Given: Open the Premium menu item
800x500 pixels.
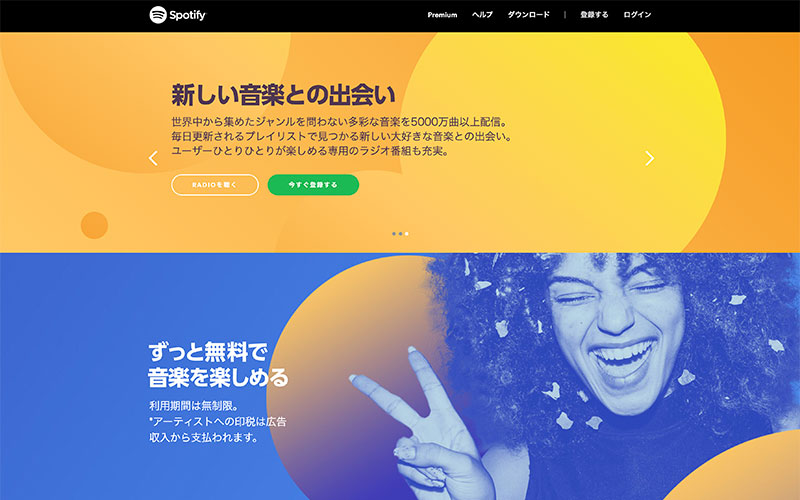Looking at the screenshot, I should tap(442, 15).
